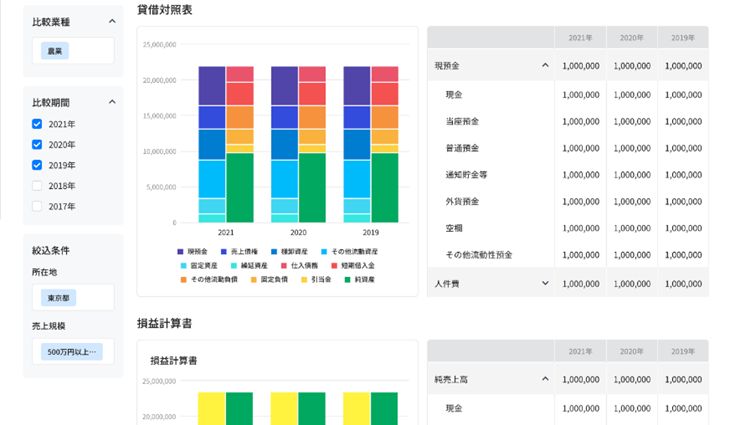Click the 500万円以上 sales scale tag
The width and height of the screenshot is (730, 425).
tap(70, 352)
